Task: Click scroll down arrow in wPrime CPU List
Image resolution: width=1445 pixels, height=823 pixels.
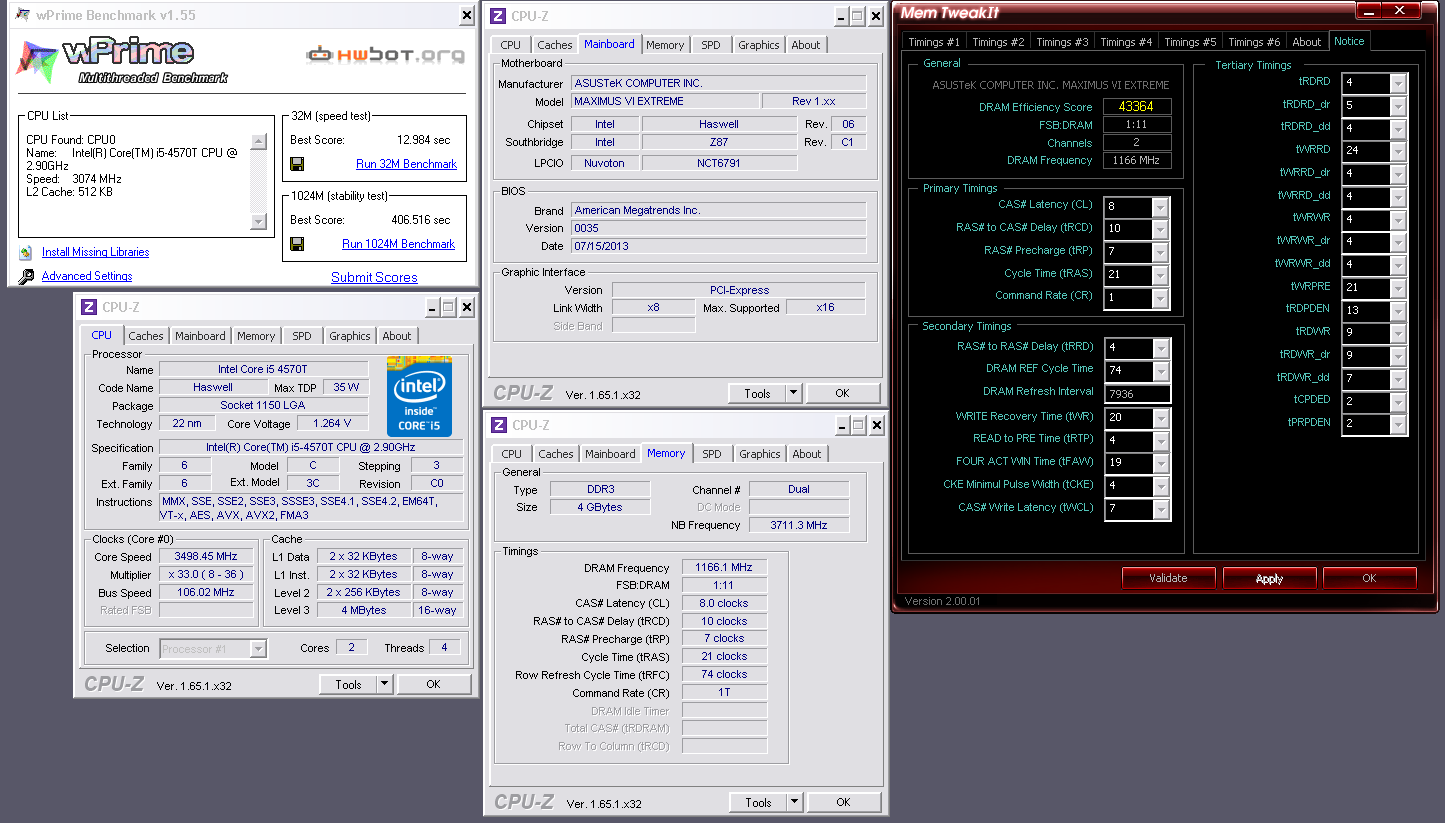Action: pyautogui.click(x=257, y=222)
